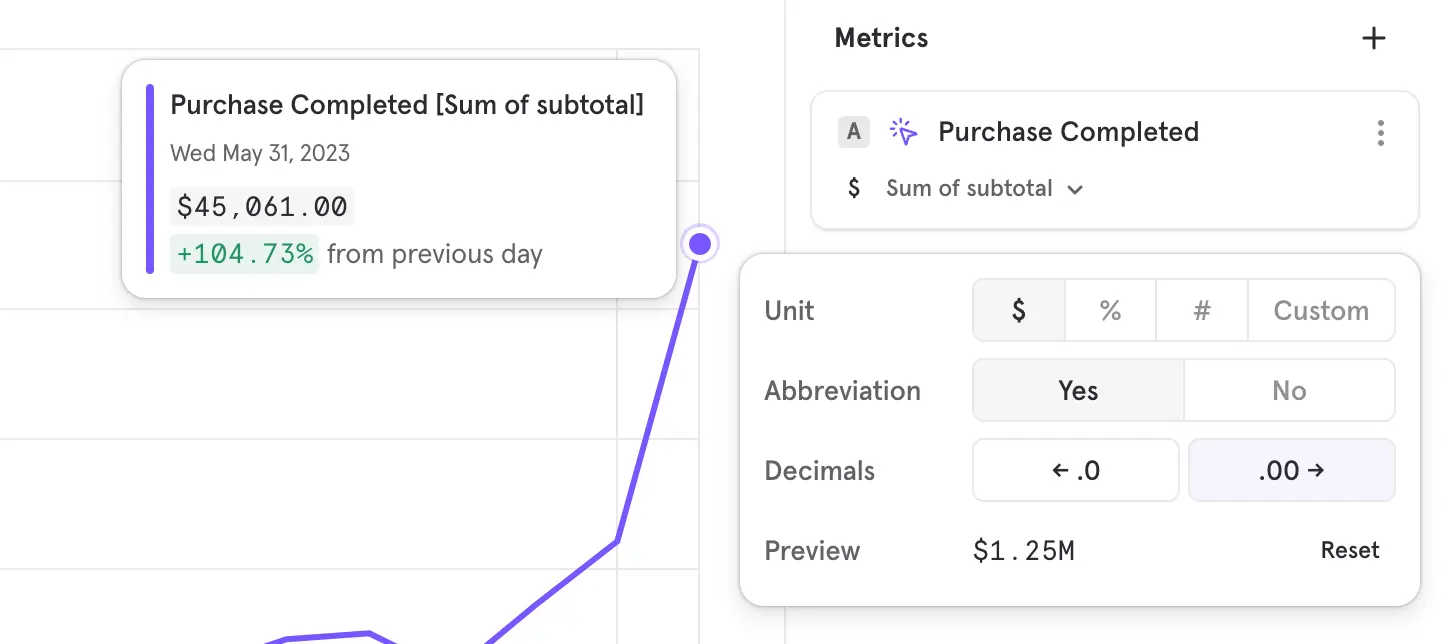
Task: Disable abbreviation by clicking No
Action: tap(1290, 390)
